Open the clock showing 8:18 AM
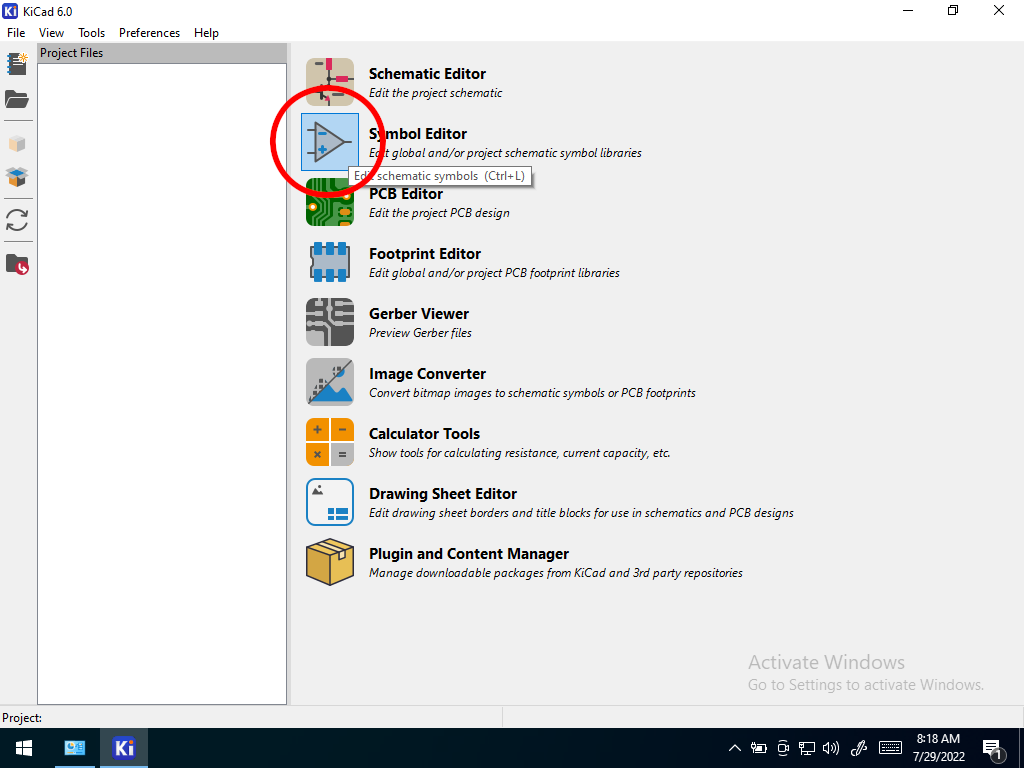The image size is (1024, 768). pos(938,748)
